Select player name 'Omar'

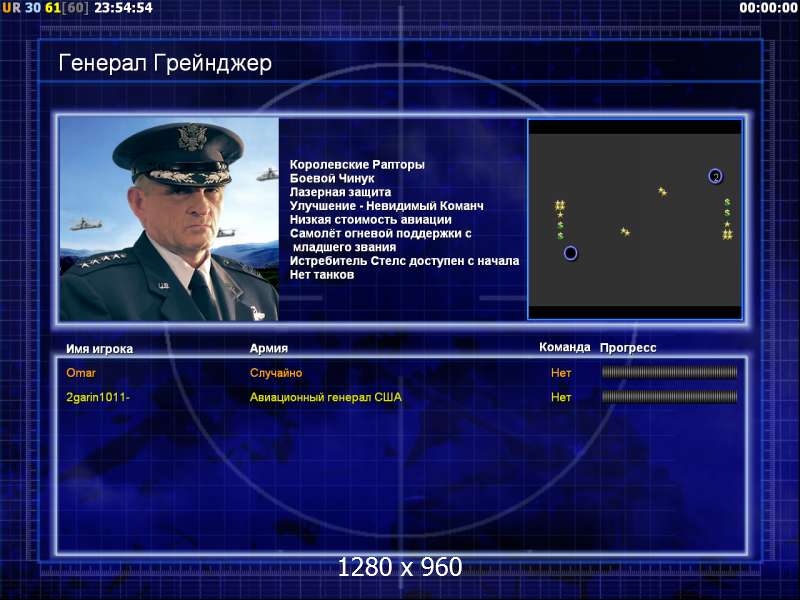[x=81, y=373]
